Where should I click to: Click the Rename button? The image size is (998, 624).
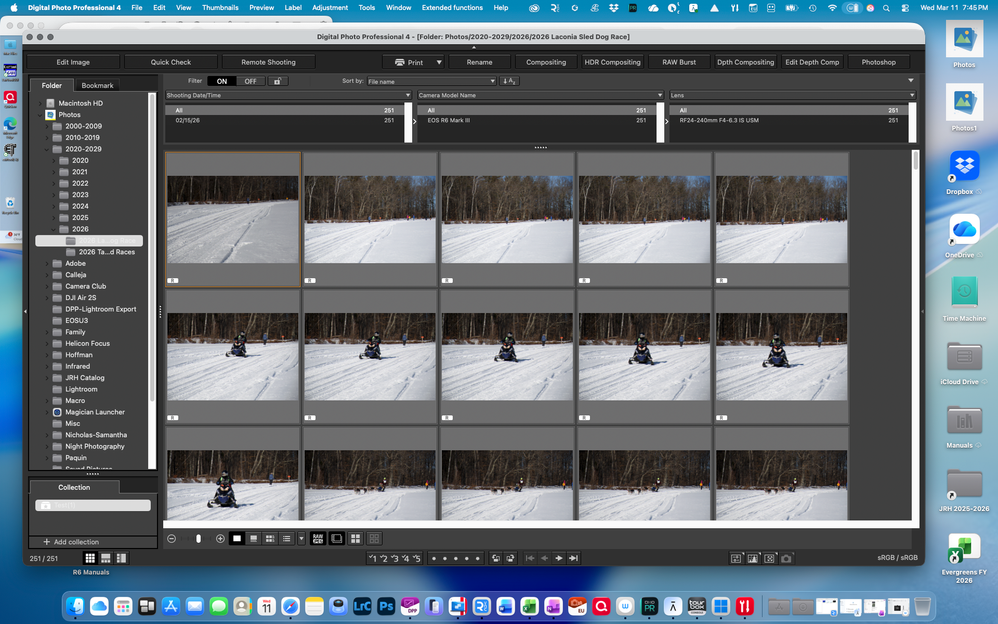[479, 62]
